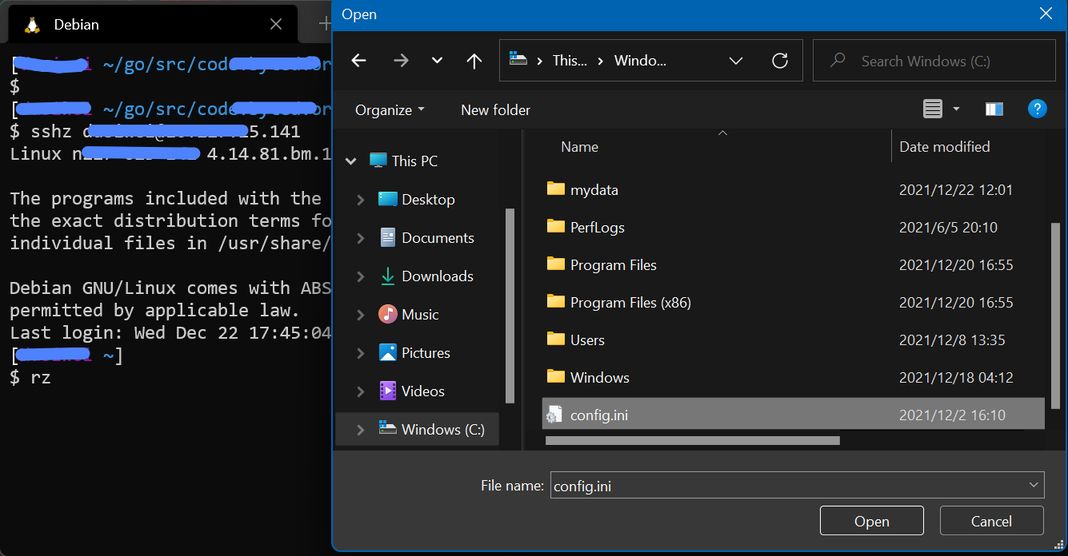Open Pictures in navigation pane
Viewport: 1068px width, 556px height.
[425, 353]
